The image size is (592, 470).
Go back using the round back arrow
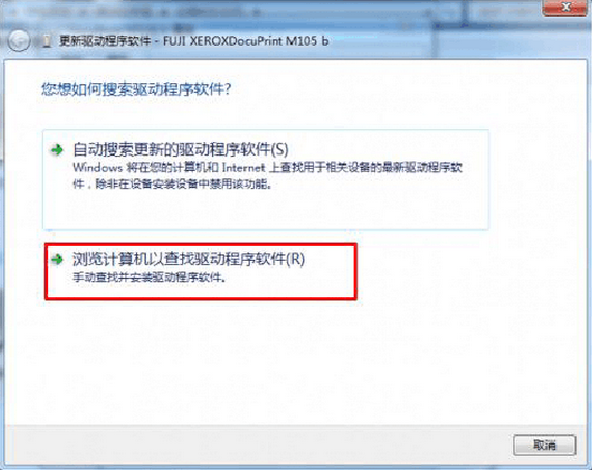[19, 40]
